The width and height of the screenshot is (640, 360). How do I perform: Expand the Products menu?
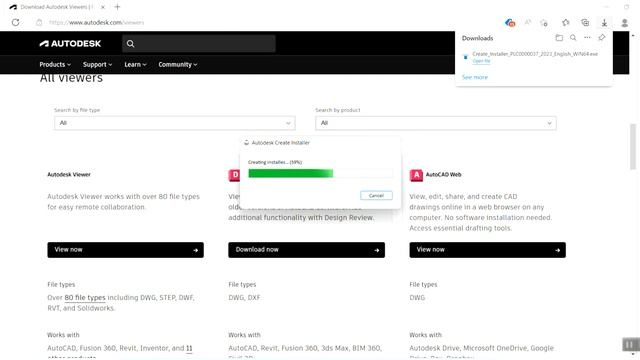click(55, 64)
